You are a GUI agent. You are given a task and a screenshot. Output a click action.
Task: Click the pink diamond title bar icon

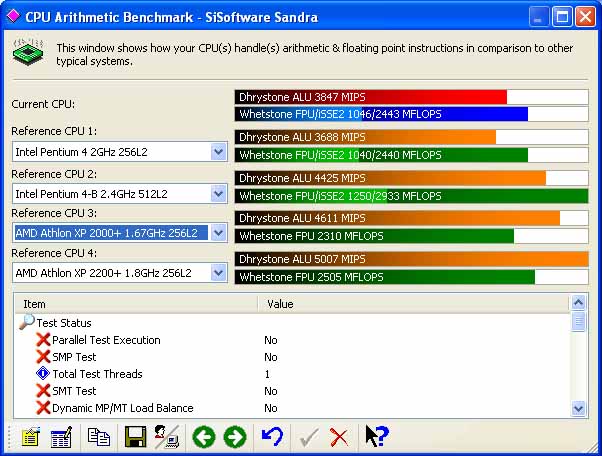tap(13, 16)
